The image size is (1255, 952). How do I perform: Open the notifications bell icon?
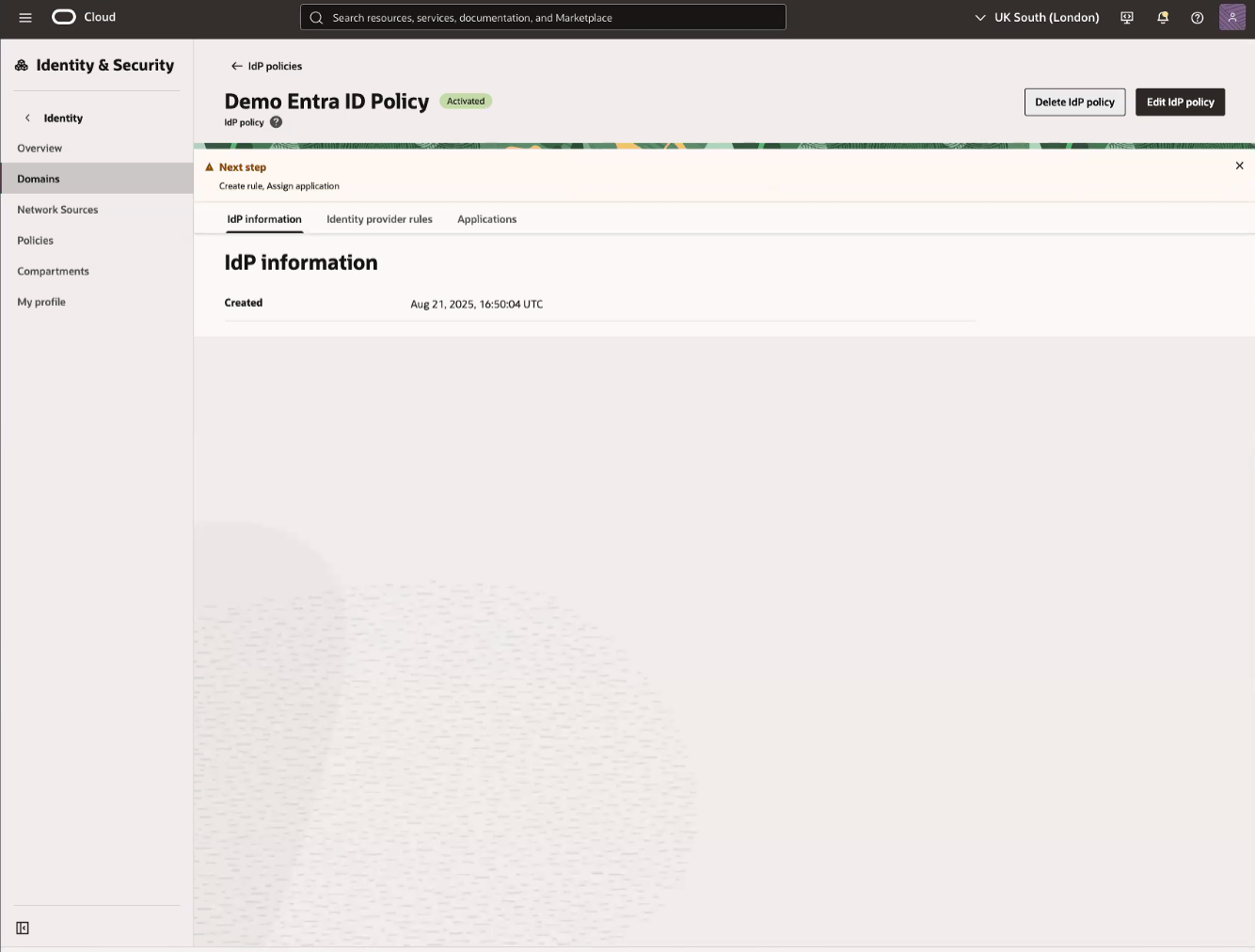[1163, 18]
